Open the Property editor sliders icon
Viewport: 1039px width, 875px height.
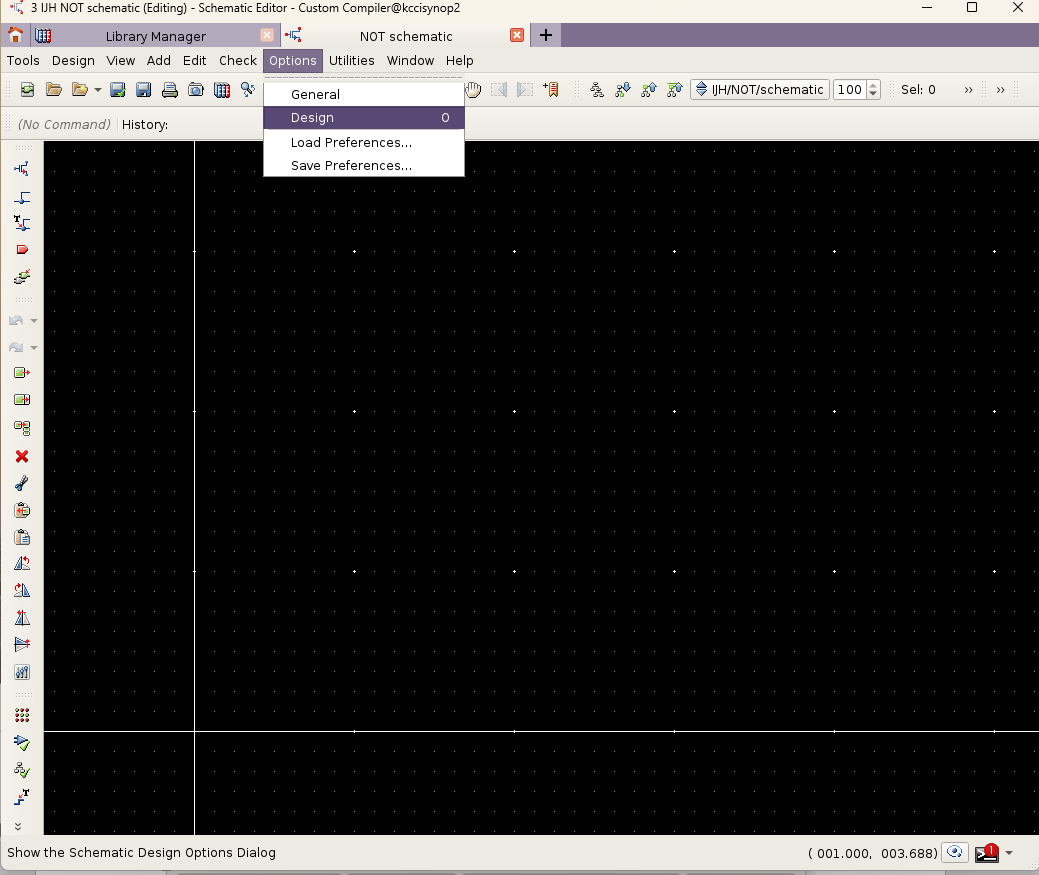[22, 672]
